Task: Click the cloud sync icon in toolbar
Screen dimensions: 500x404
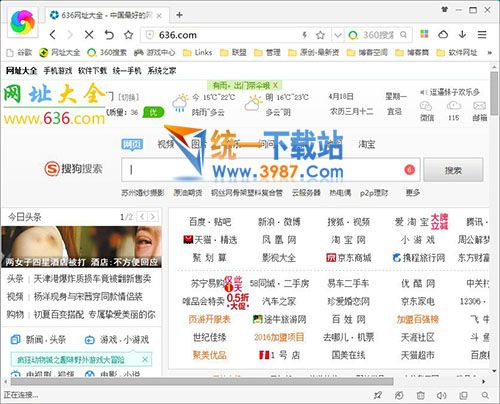Action: click(x=443, y=34)
